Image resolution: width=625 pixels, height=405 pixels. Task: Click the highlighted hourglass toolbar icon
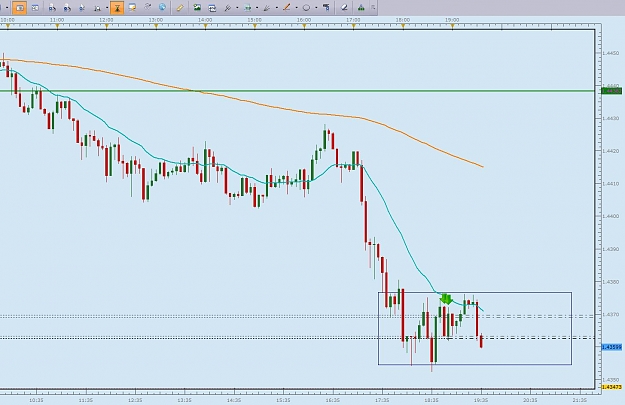tap(117, 8)
